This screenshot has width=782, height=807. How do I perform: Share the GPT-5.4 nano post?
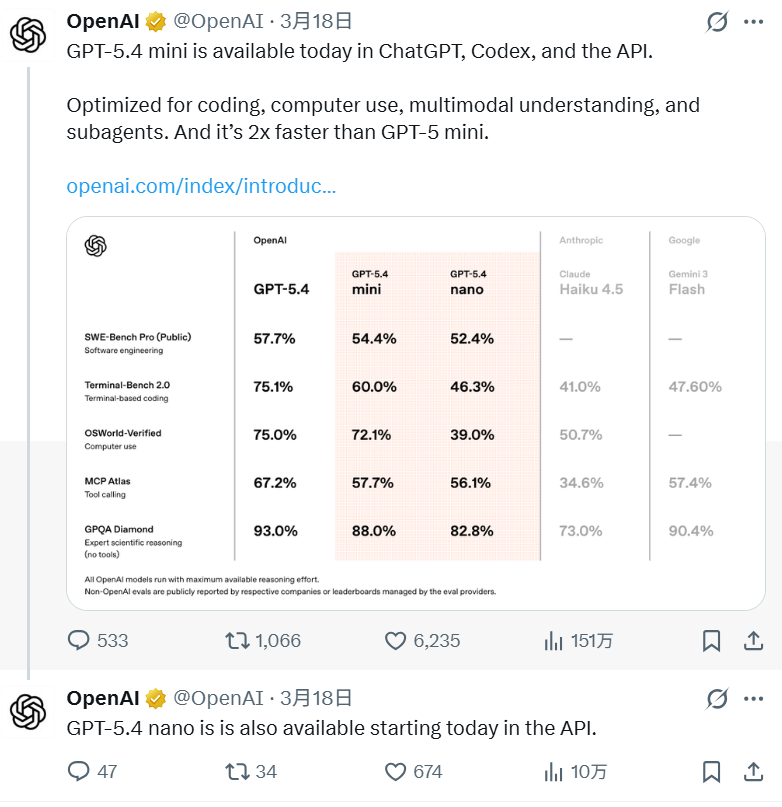click(x=752, y=771)
